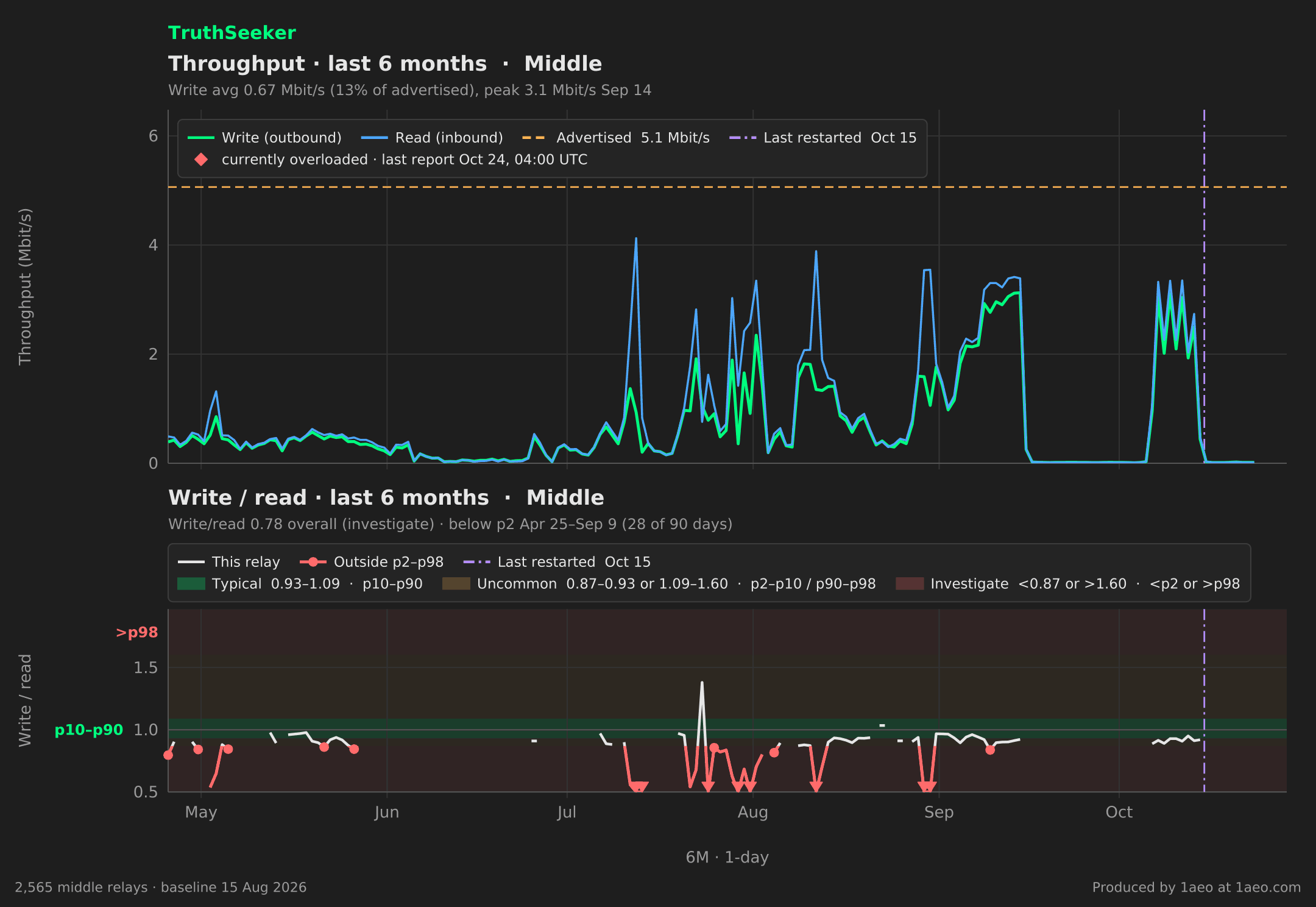Click the 'Produced by 1aeo at 1aeo.com' footer
This screenshot has width=1316, height=907.
click(x=1197, y=887)
